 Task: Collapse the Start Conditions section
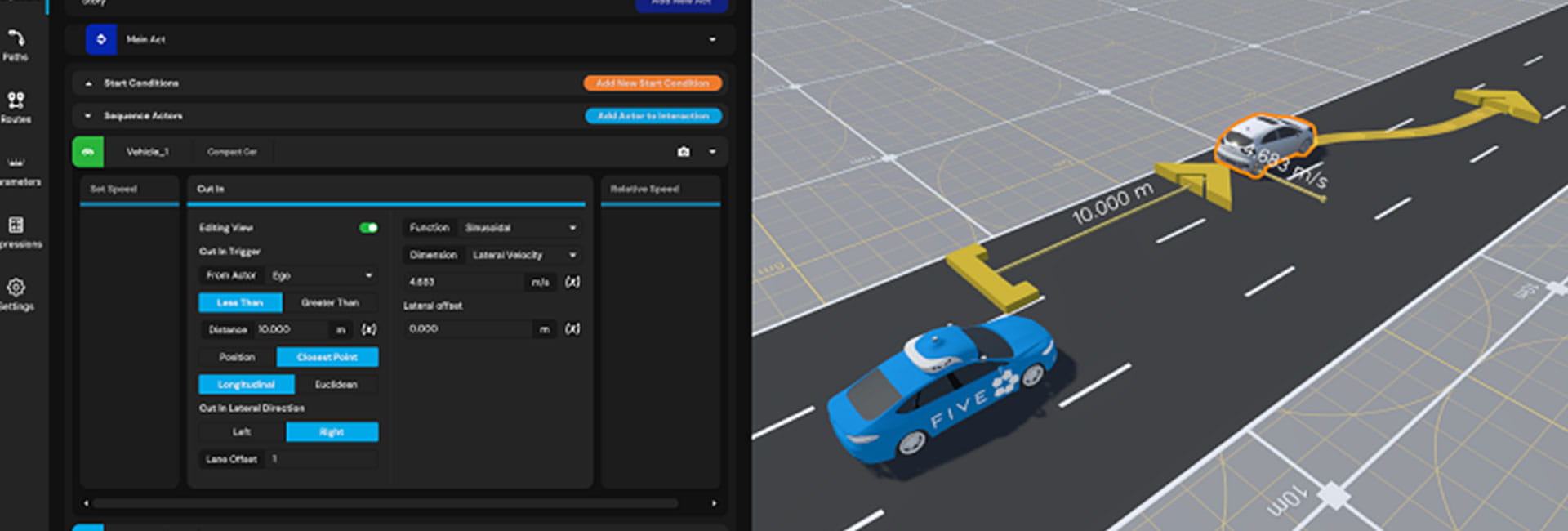88,83
